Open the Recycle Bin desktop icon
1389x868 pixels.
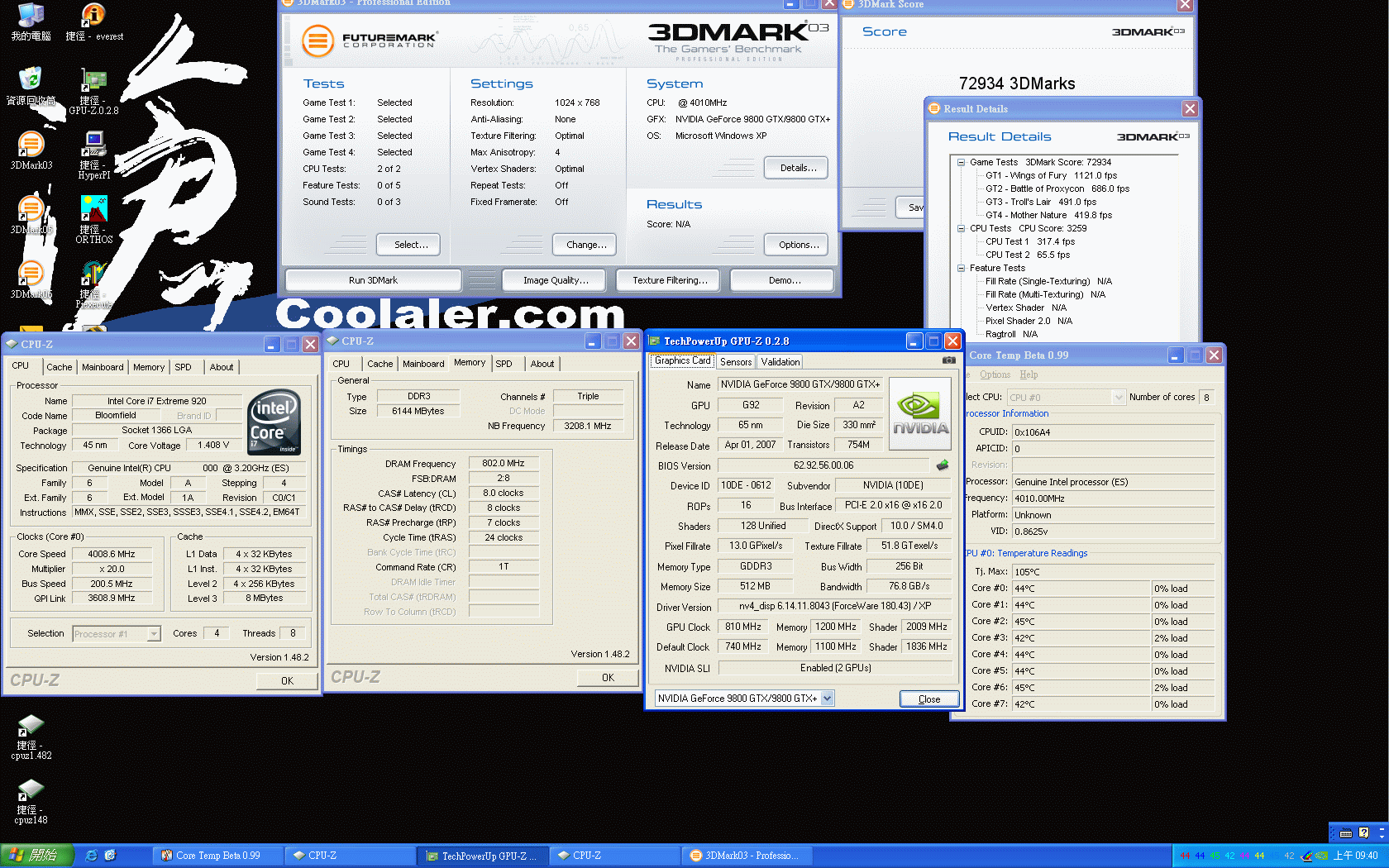pyautogui.click(x=31, y=86)
